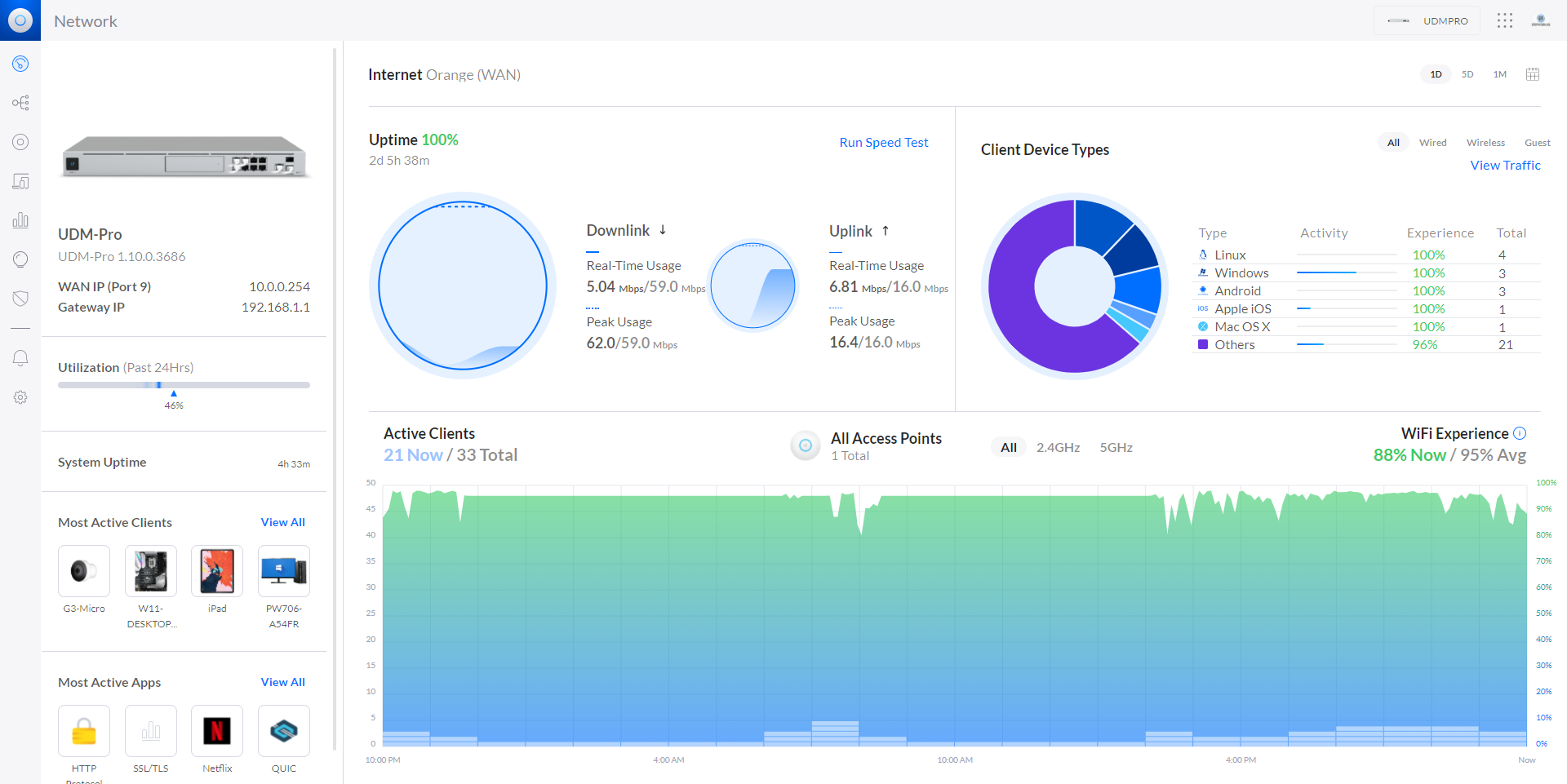The height and width of the screenshot is (784, 1567).
Task: Open the Statistics bar-chart sidebar icon
Action: coord(20,220)
